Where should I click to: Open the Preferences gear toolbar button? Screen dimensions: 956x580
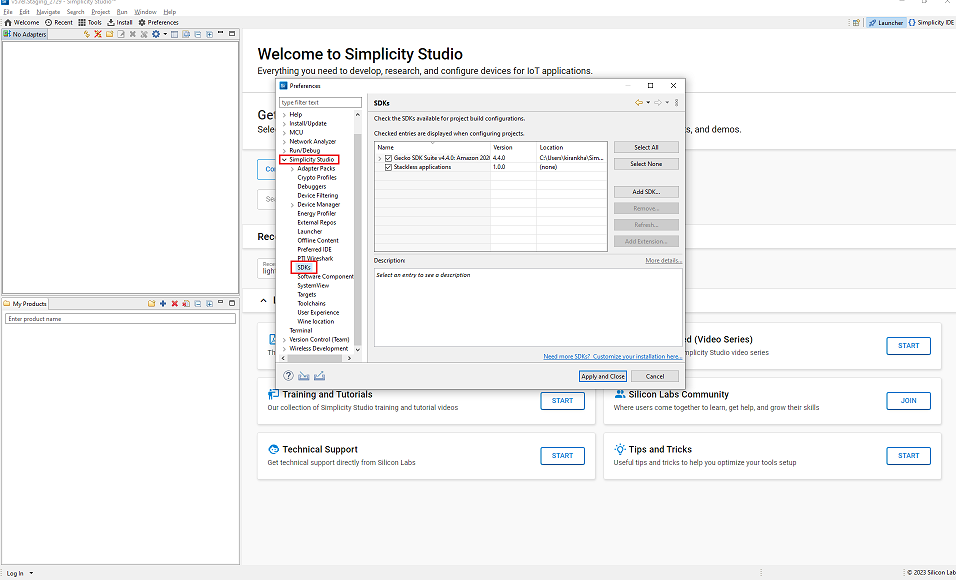tap(159, 23)
